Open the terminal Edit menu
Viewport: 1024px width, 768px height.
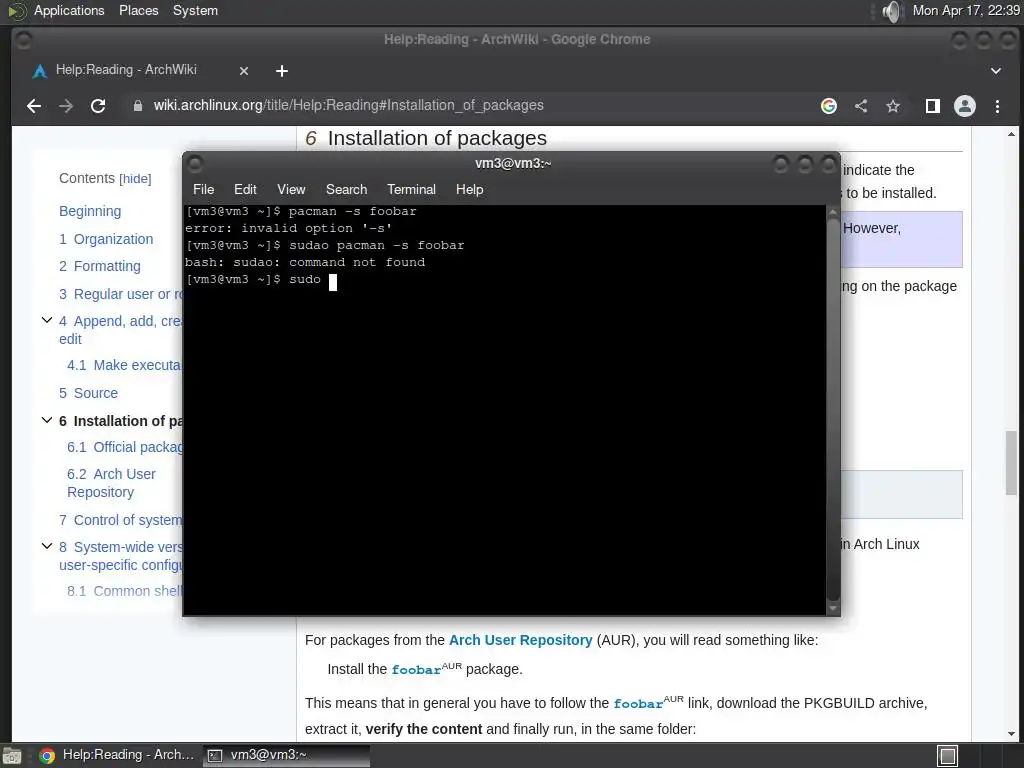point(245,189)
